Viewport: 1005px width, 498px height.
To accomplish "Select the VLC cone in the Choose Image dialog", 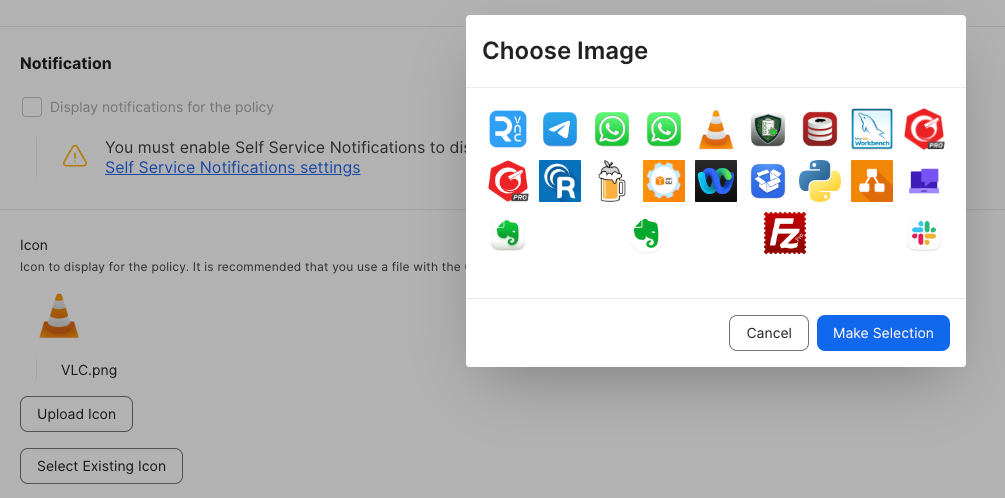I will click(x=715, y=129).
